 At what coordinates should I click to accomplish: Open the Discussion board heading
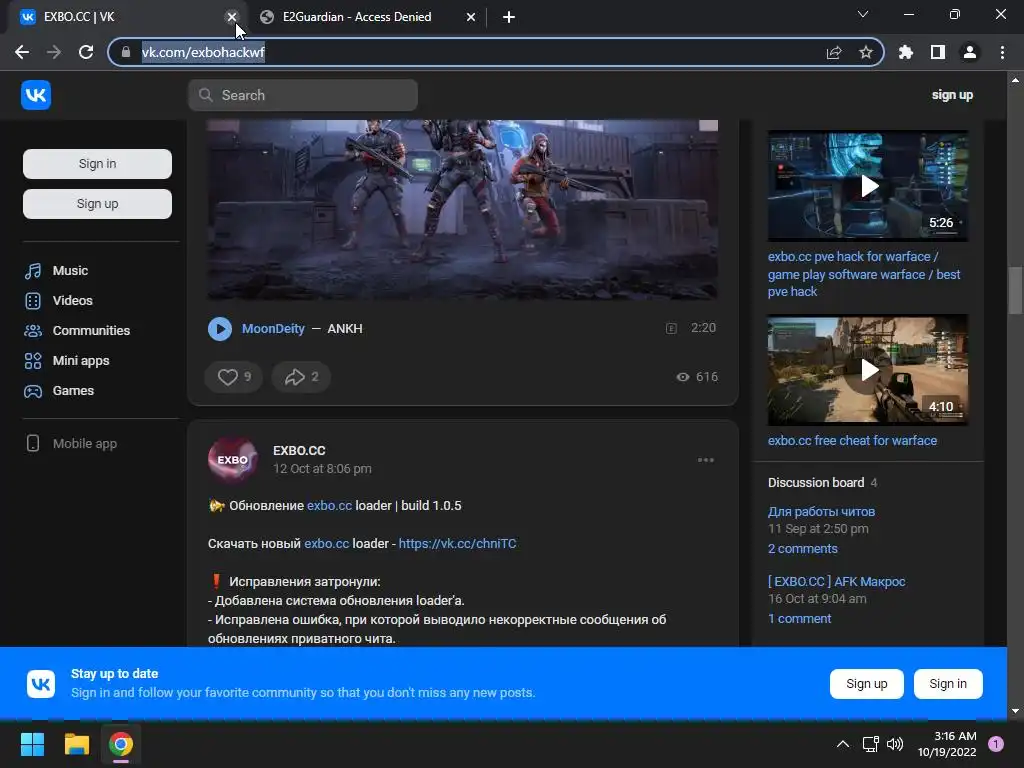tap(816, 483)
